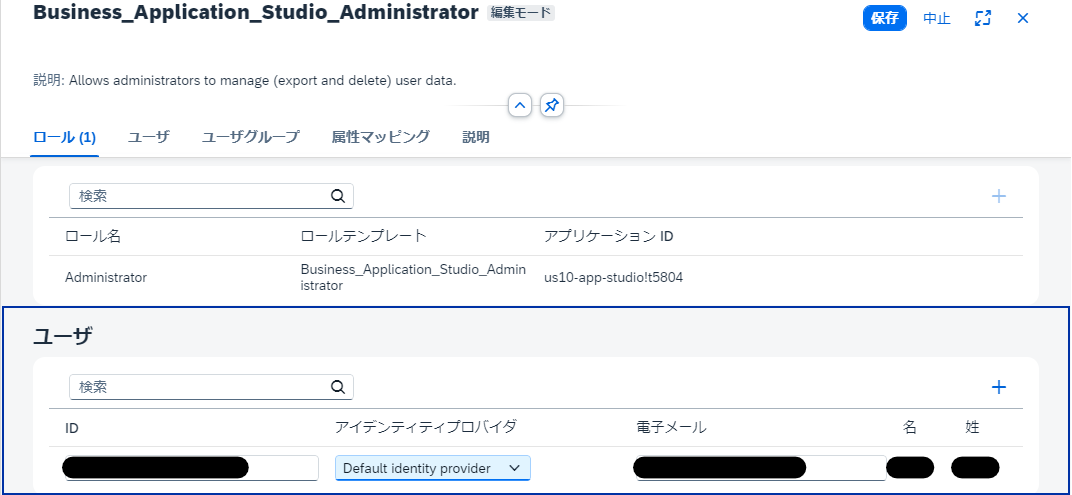Viewport: 1072px width, 495px height.
Task: Click the ロールテンプレート column header
Action: [x=363, y=237]
